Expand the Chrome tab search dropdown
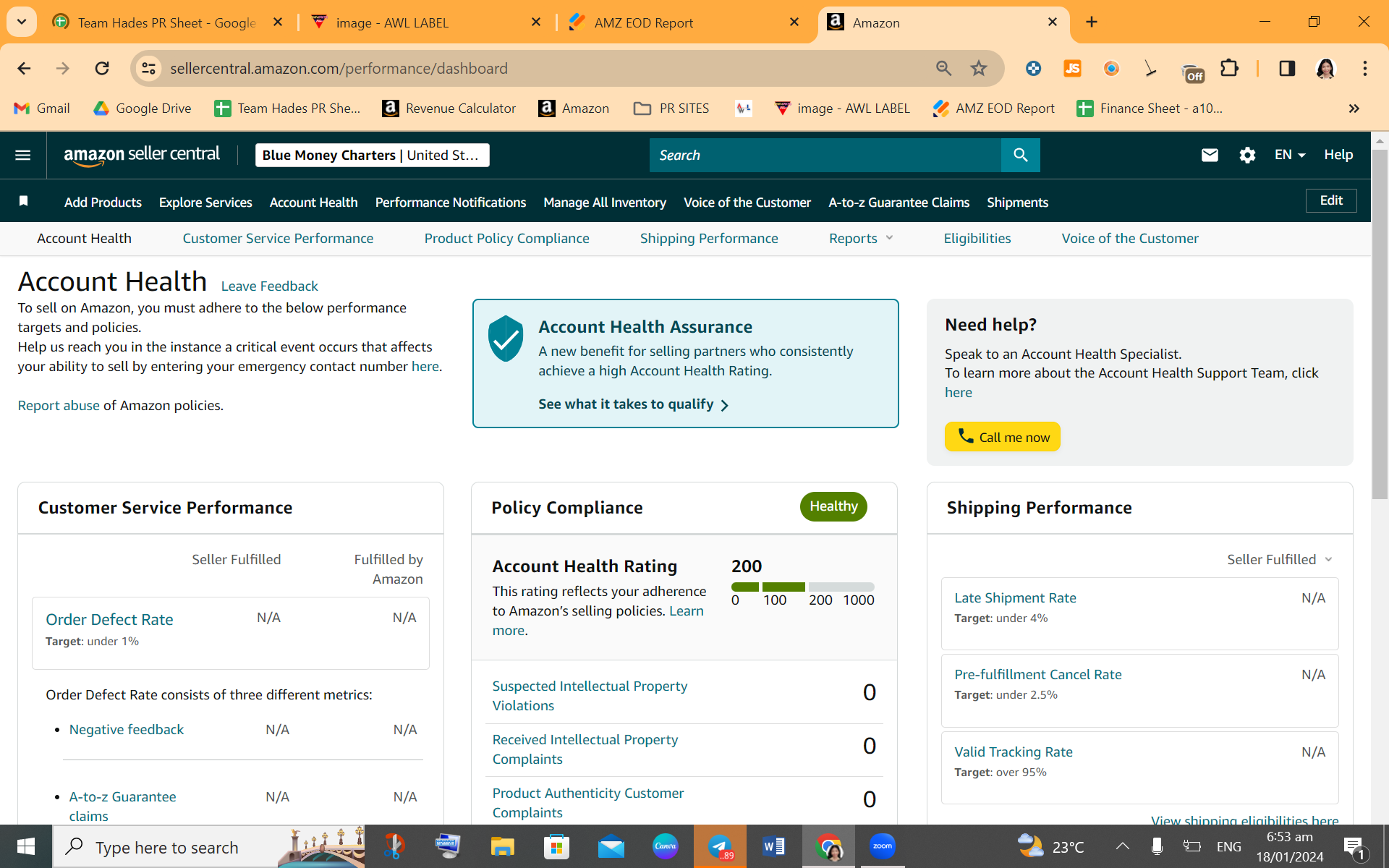The image size is (1389, 868). [22, 22]
